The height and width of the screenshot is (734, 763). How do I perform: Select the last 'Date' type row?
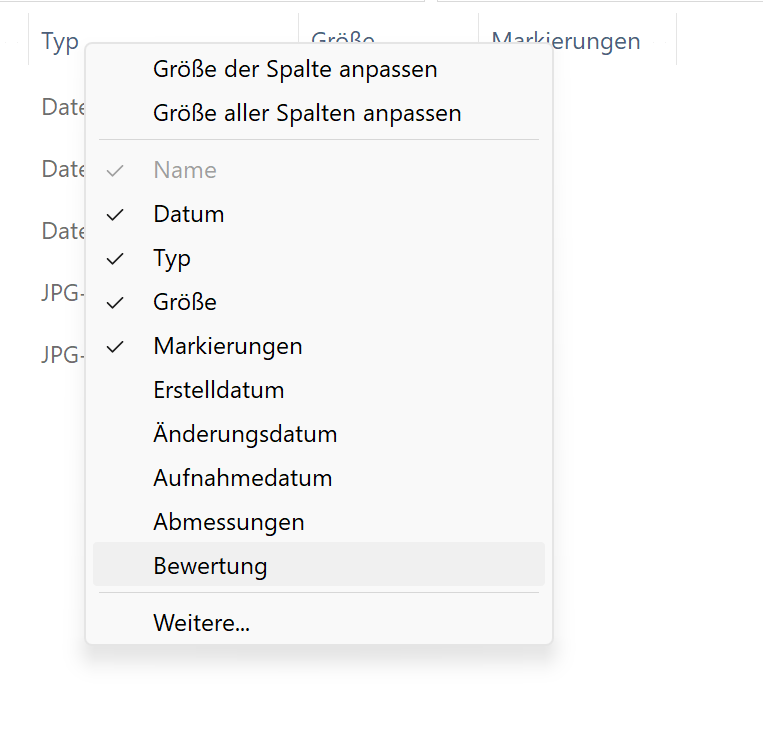coord(62,231)
